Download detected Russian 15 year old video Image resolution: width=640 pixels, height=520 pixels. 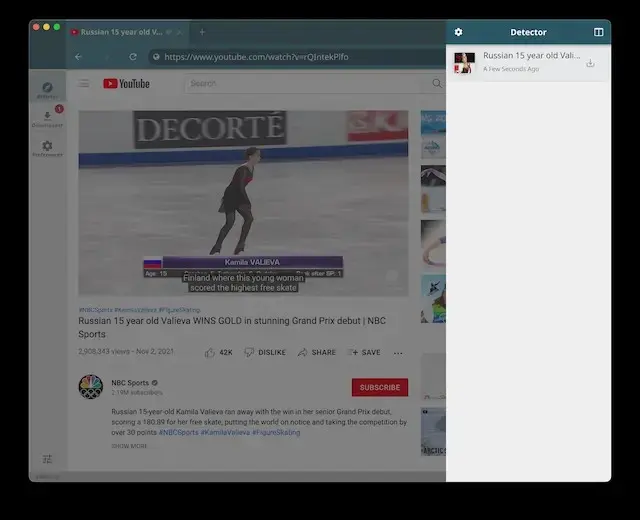[590, 63]
